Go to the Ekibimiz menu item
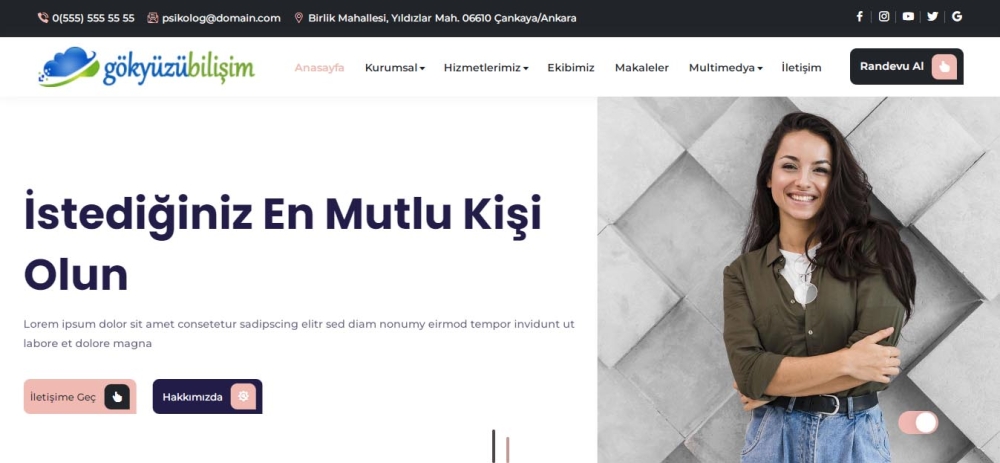1000x463 pixels. [571, 68]
